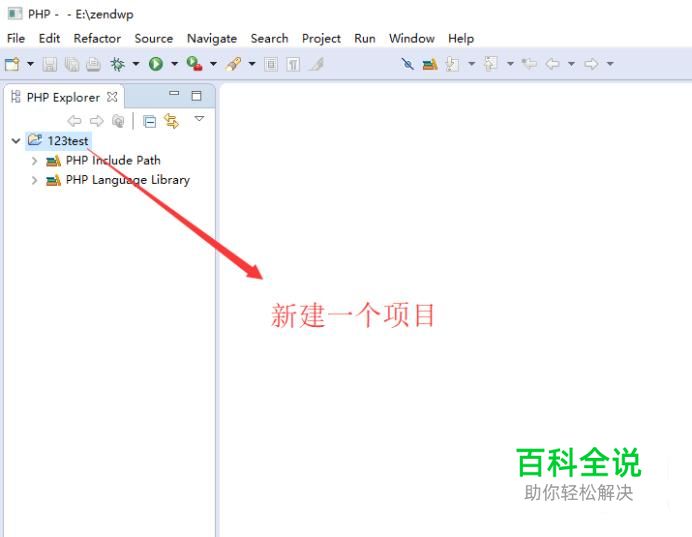
Task: Click the toolbar Back arrow icon
Action: tap(553, 64)
